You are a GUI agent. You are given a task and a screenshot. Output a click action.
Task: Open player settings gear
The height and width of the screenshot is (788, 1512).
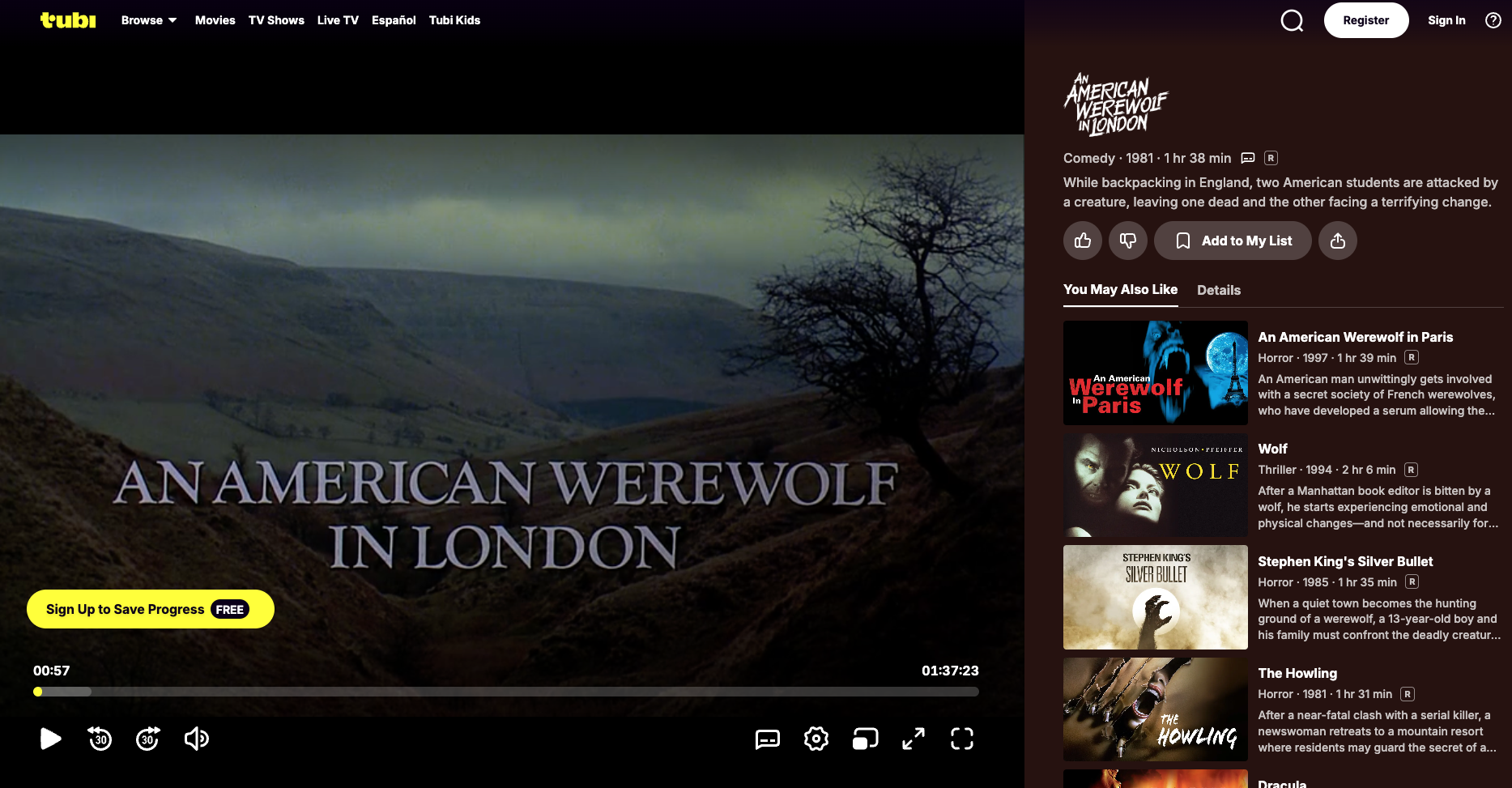[x=816, y=739]
